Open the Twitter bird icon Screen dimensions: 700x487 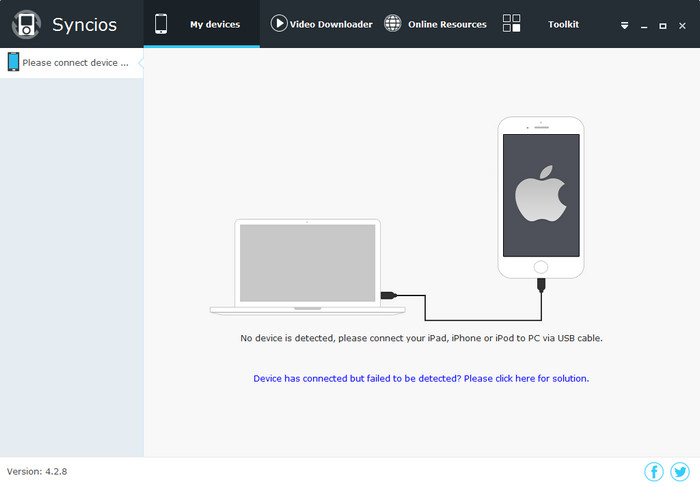pos(680,471)
